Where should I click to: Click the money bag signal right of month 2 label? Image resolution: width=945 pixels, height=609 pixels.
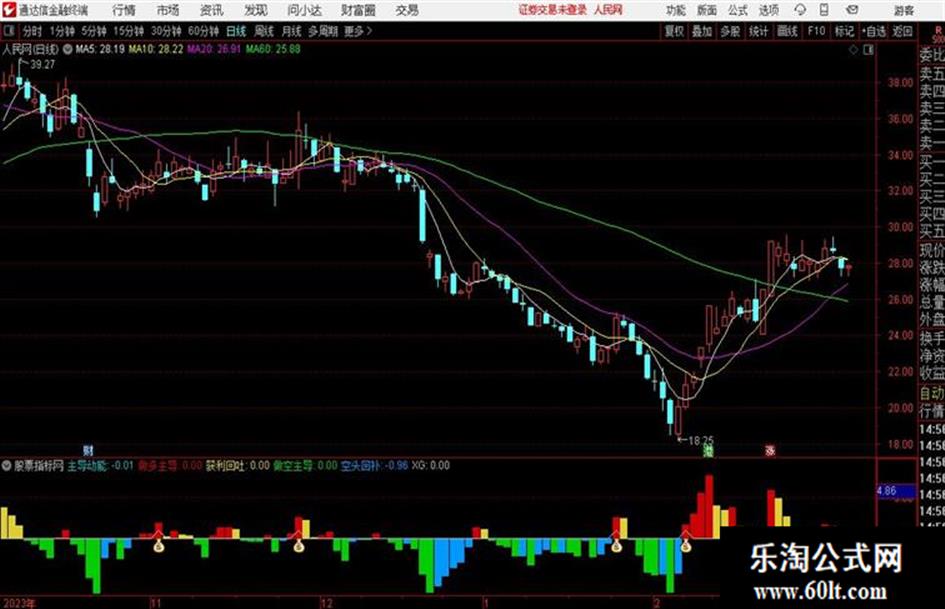(685, 546)
